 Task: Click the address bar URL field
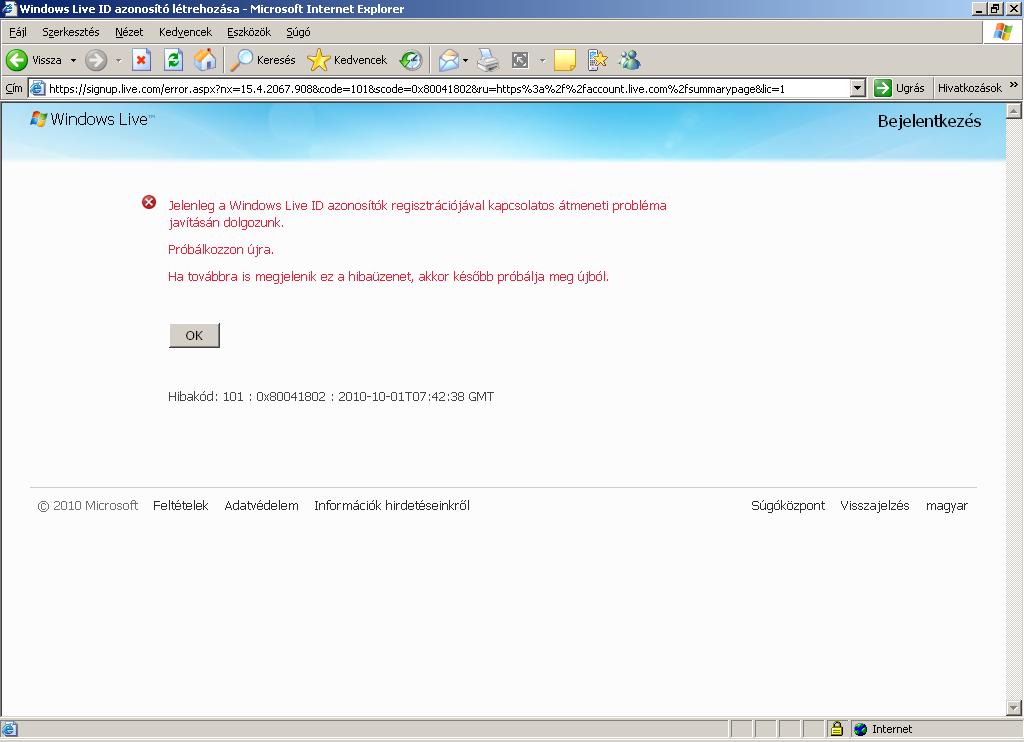tap(447, 88)
